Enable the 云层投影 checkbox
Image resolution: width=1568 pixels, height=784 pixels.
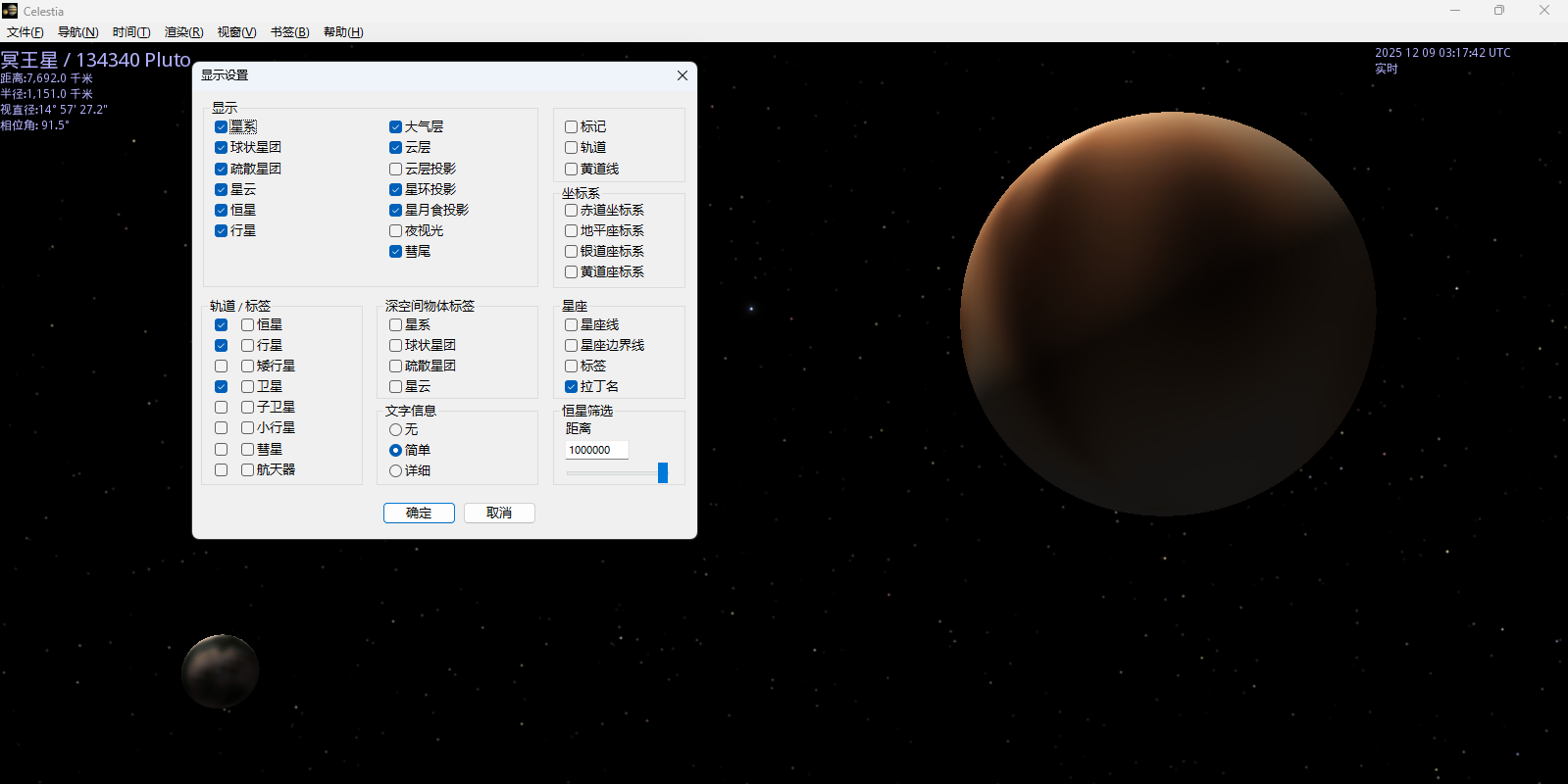[x=395, y=170]
